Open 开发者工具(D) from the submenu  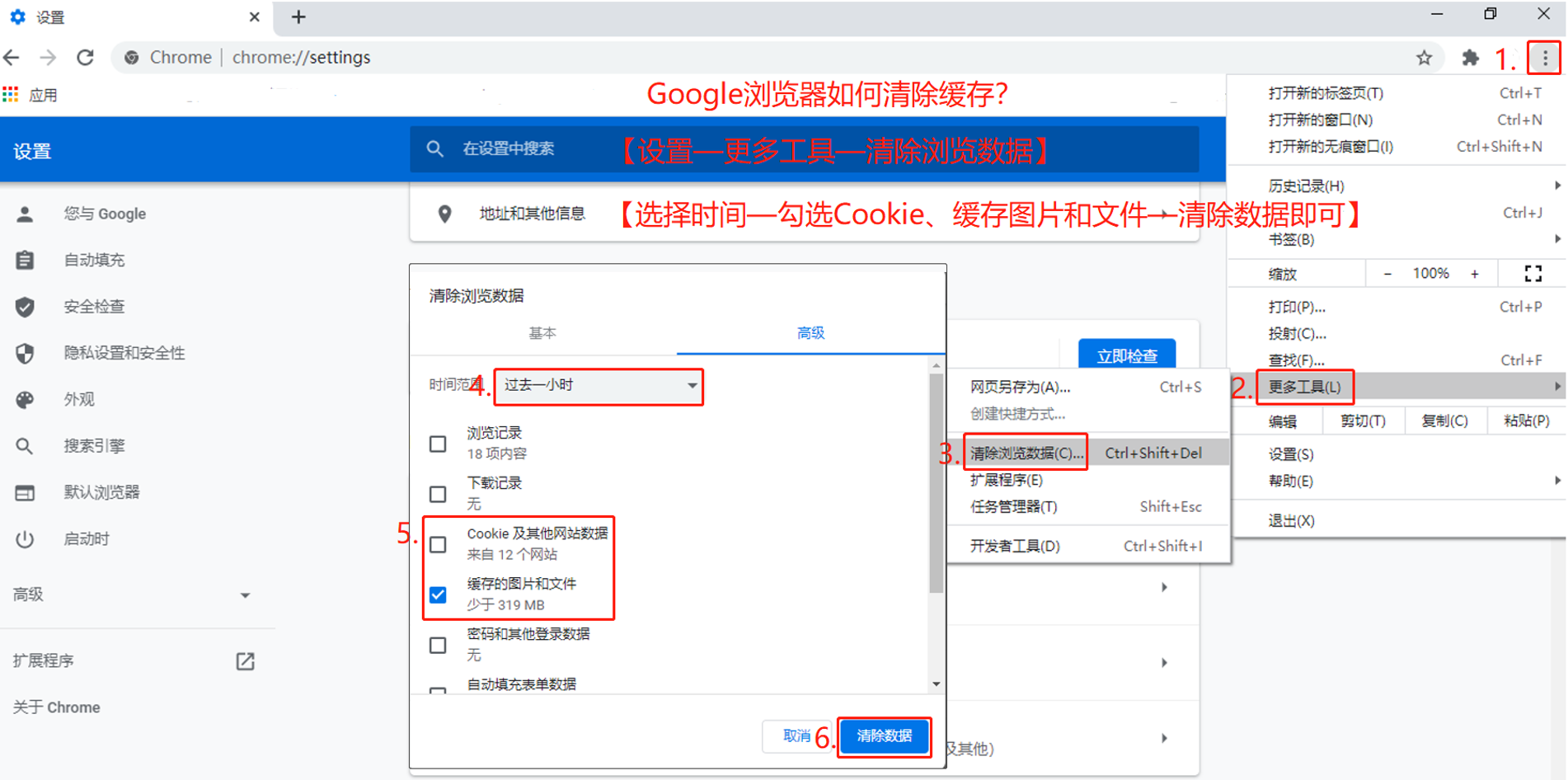click(x=1088, y=547)
